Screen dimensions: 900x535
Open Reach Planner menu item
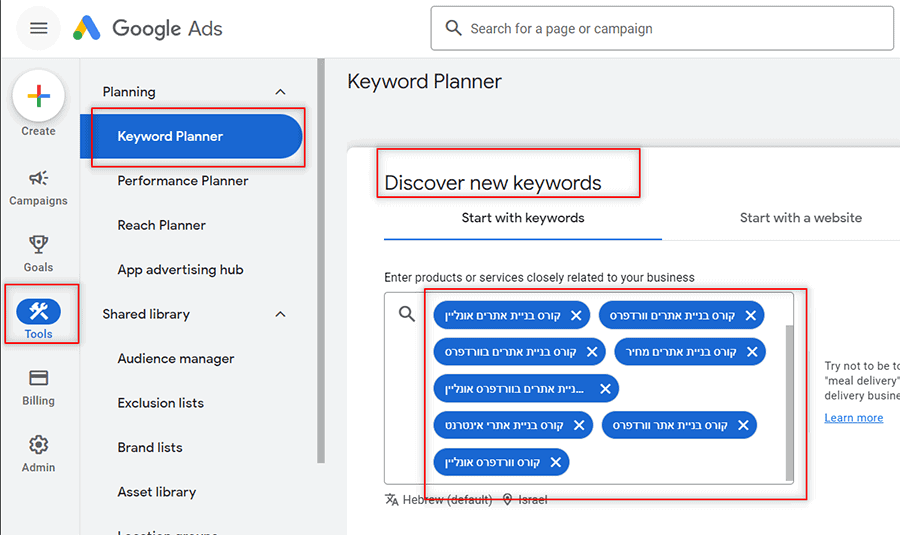pos(161,225)
